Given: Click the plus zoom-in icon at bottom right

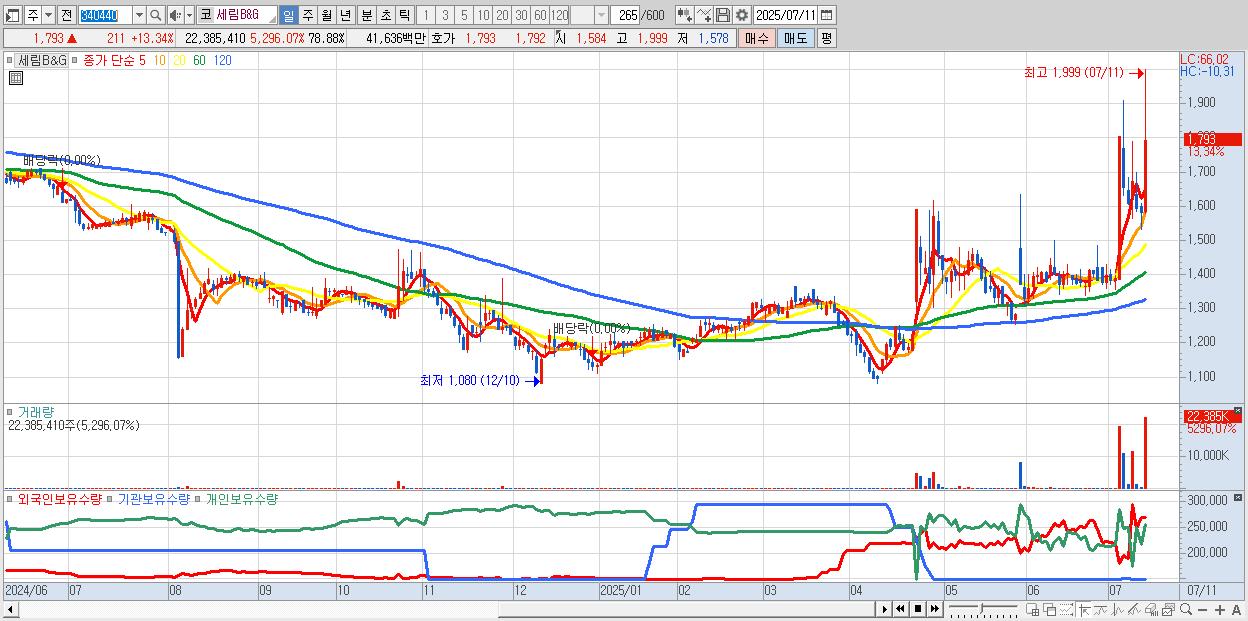Looking at the screenshot, I should tap(1220, 609).
